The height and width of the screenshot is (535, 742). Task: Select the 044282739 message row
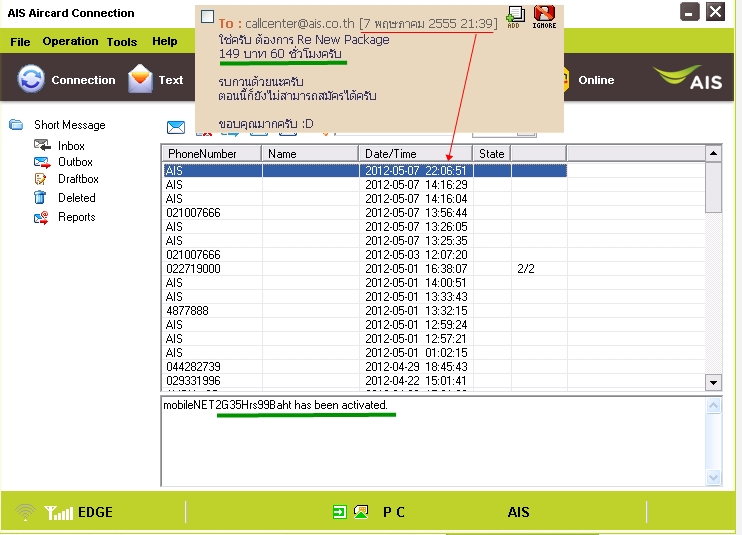(364, 367)
